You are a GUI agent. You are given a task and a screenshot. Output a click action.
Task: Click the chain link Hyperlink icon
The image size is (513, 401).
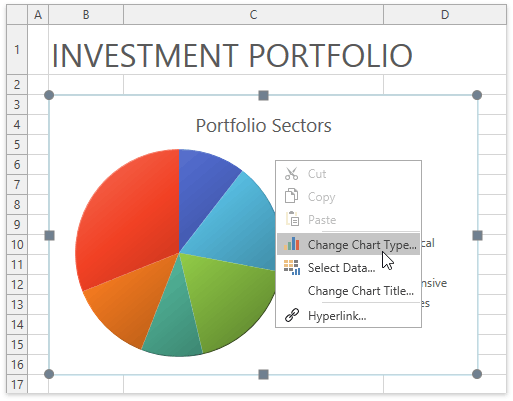click(x=292, y=315)
